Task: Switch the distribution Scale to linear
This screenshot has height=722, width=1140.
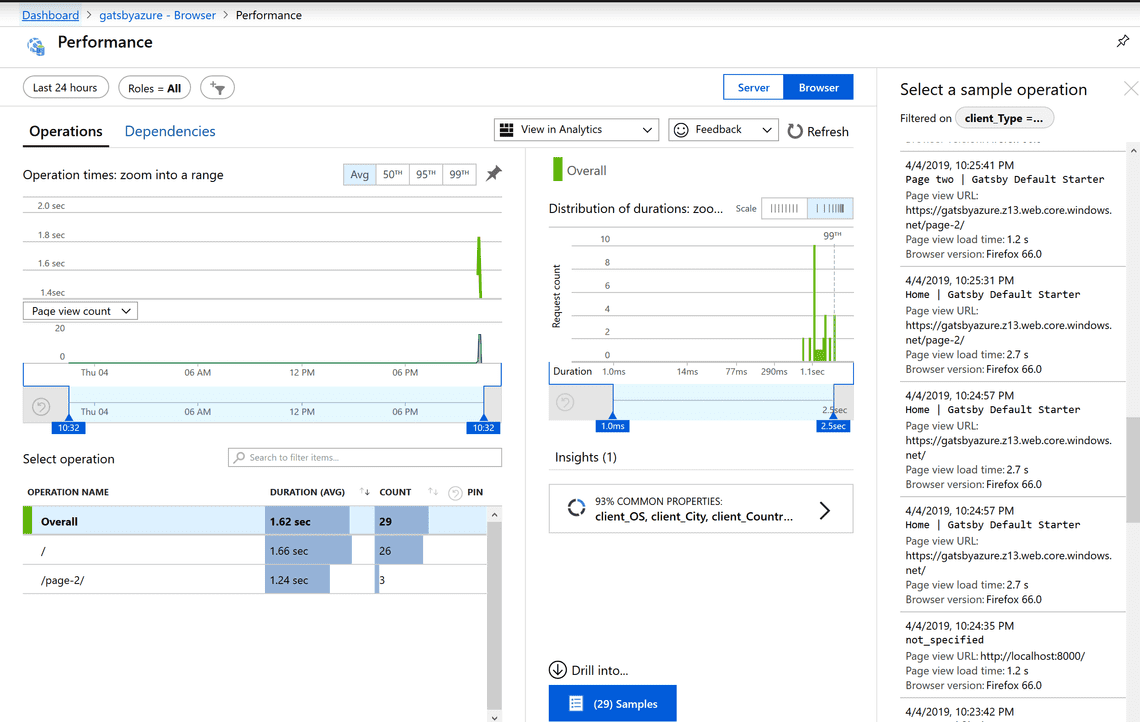Action: (x=785, y=208)
